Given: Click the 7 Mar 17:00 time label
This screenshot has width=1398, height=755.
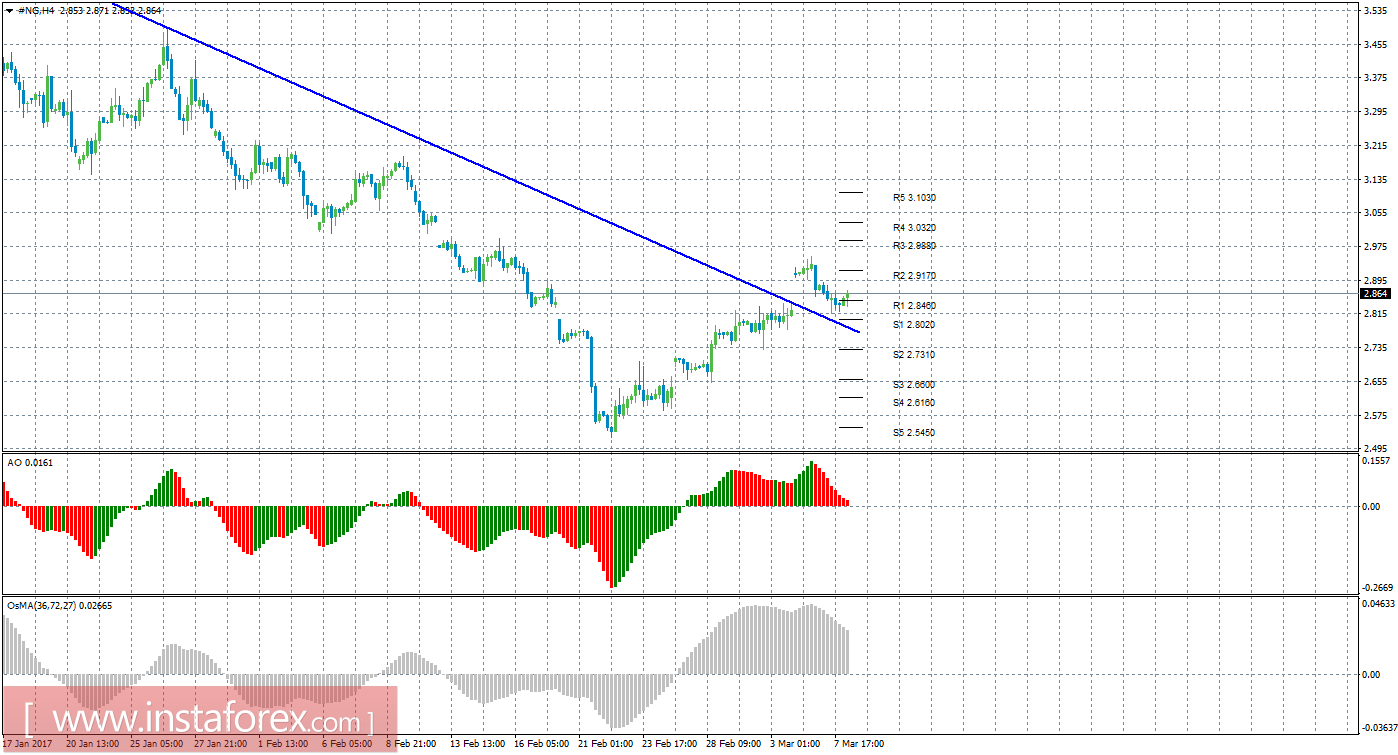Looking at the screenshot, I should click(x=858, y=744).
